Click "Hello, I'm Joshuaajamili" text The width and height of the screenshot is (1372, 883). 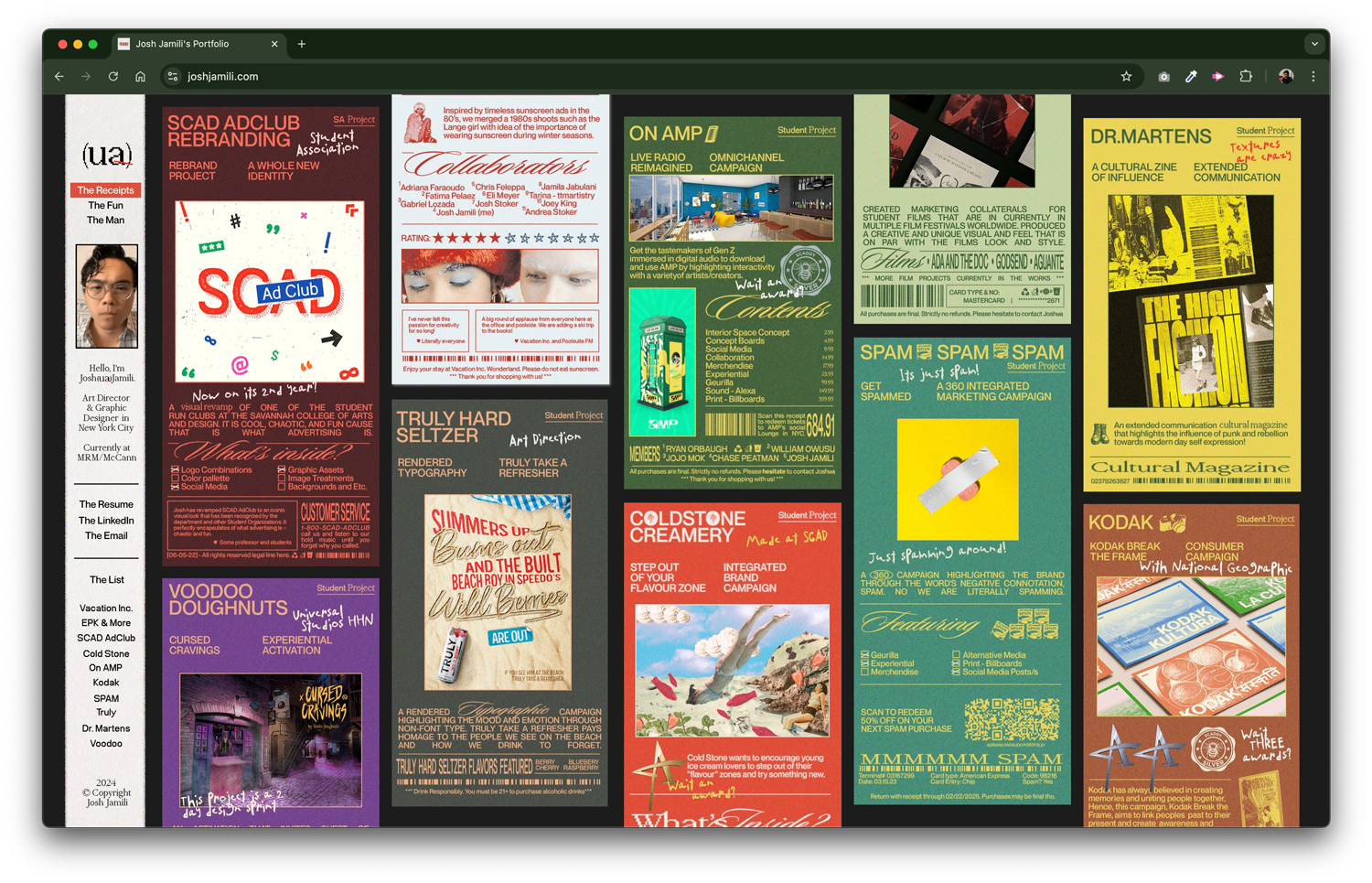tap(106, 373)
